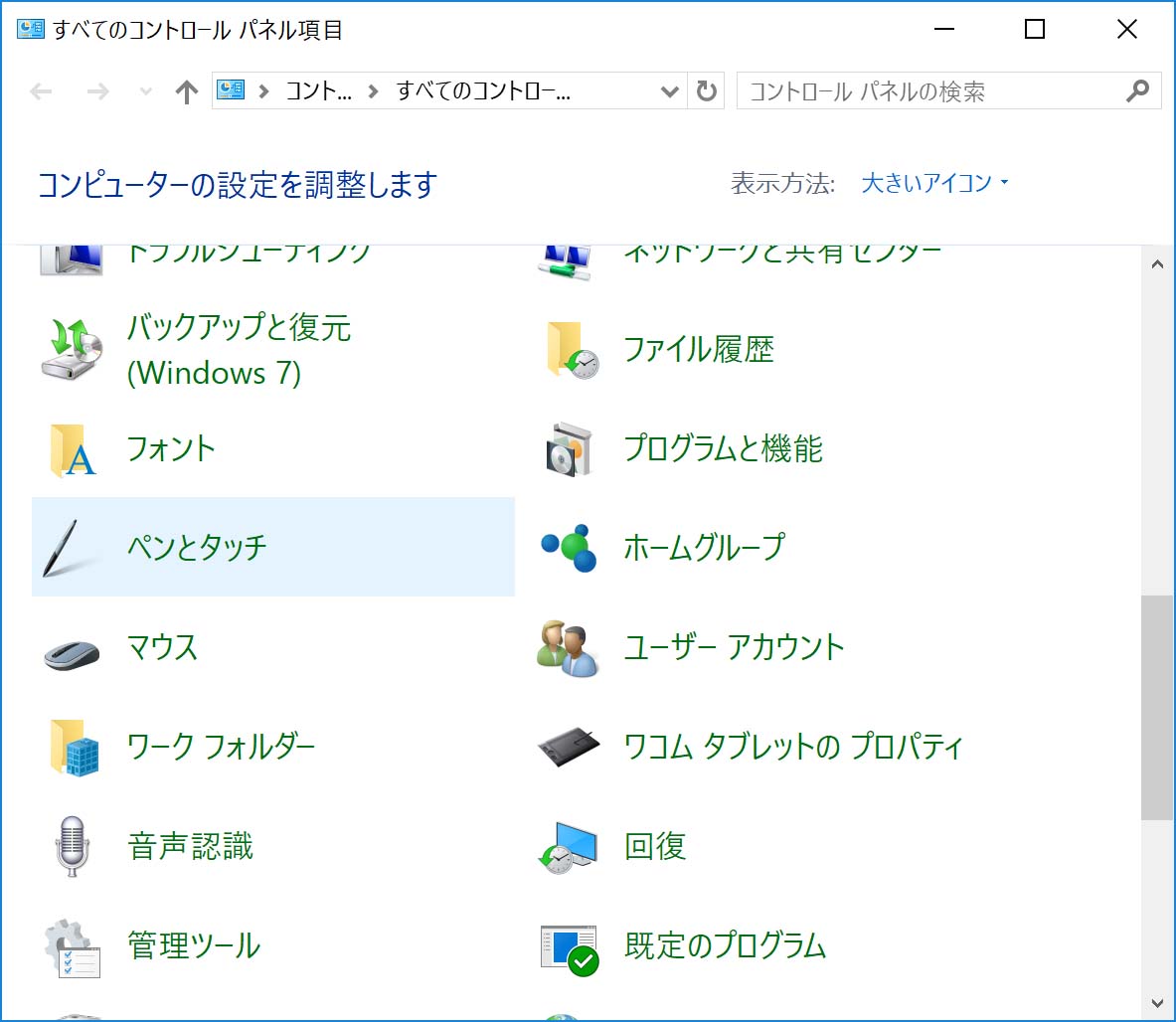1176x1022 pixels.
Task: Open the ペンとタッチ link
Action: tap(197, 548)
